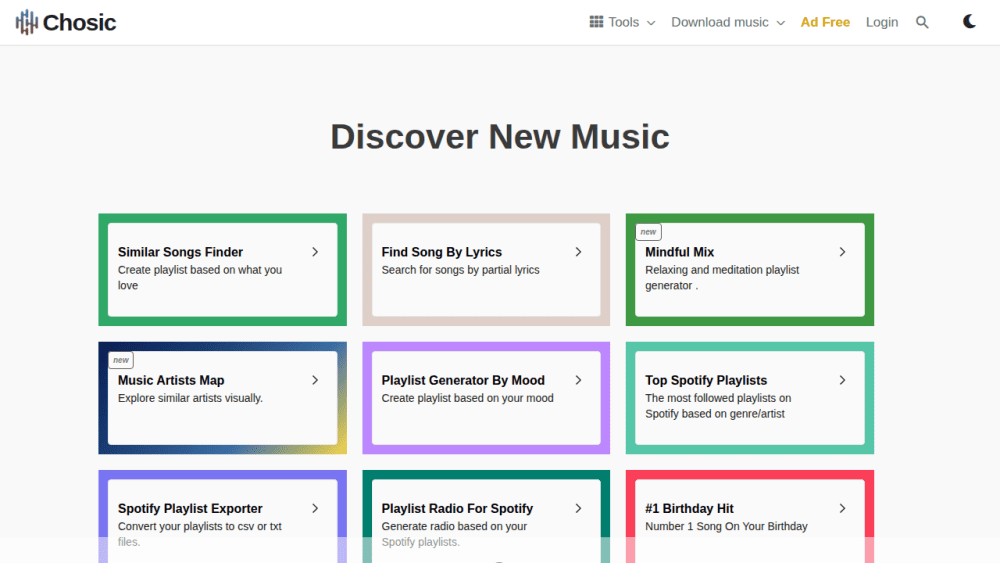
Task: Open Music Artists Map title
Action: pos(171,380)
